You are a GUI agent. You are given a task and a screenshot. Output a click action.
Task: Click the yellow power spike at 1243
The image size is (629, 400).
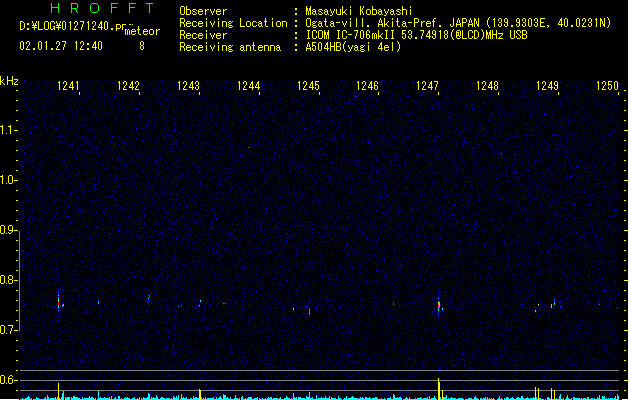pos(200,394)
